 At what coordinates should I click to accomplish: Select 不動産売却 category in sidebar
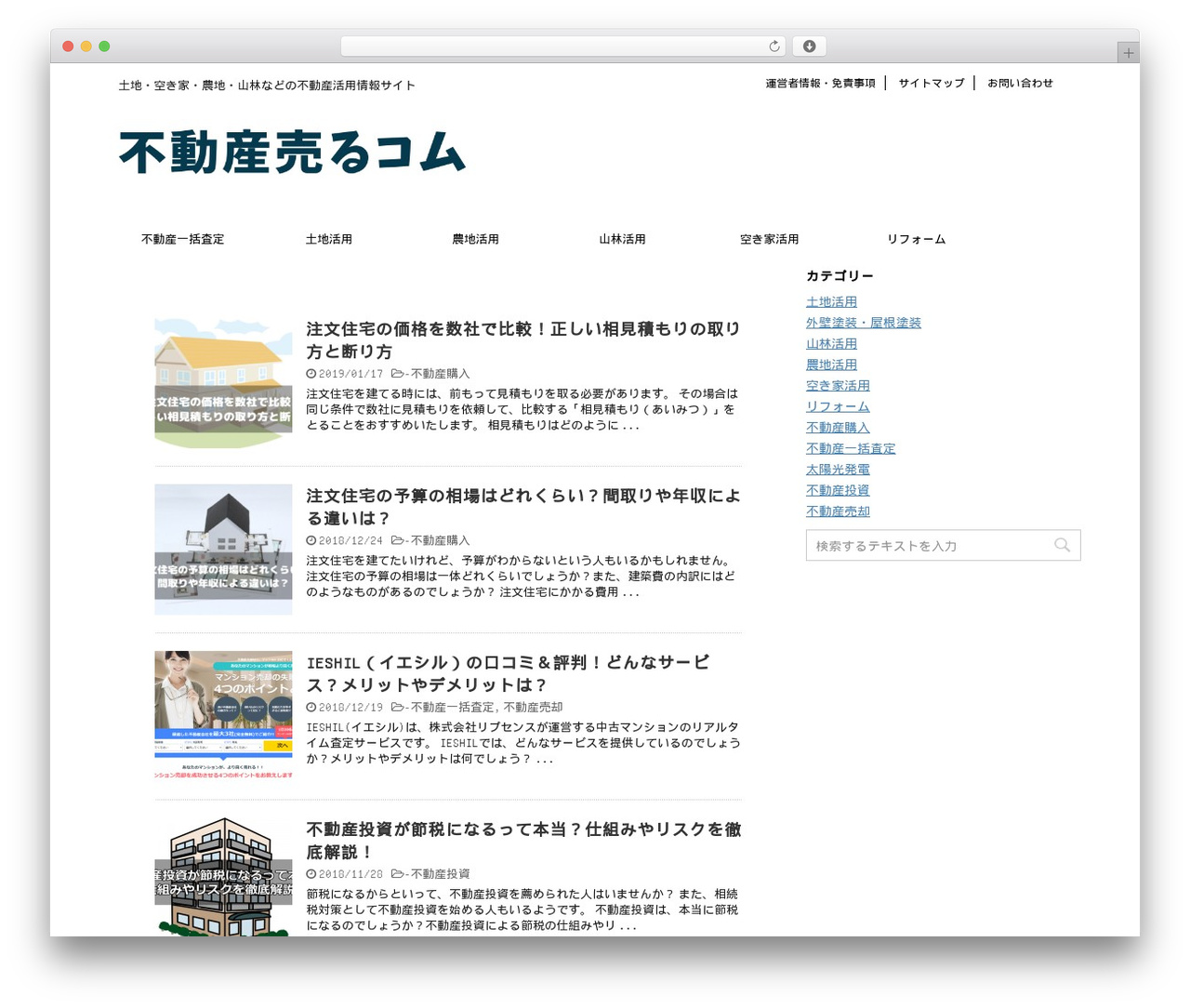coord(838,511)
